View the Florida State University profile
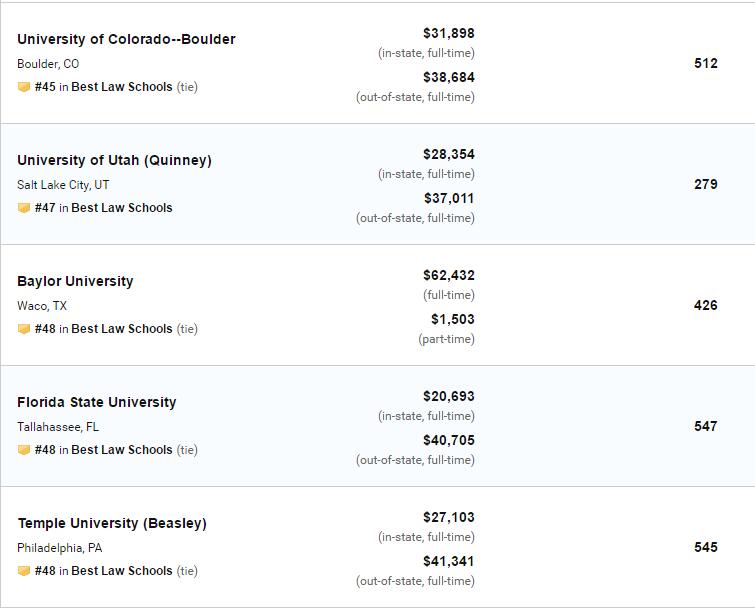The image size is (755, 608). pyautogui.click(x=96, y=402)
